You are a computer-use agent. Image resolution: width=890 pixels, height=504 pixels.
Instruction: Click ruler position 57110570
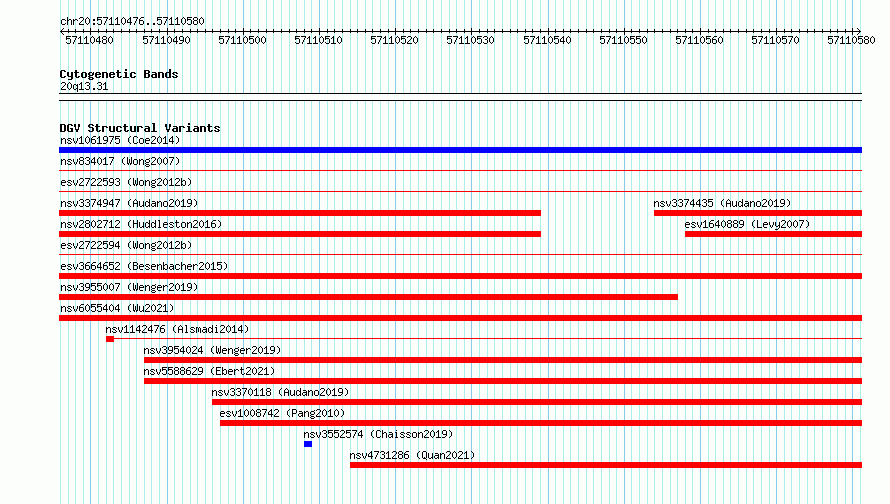(775, 40)
